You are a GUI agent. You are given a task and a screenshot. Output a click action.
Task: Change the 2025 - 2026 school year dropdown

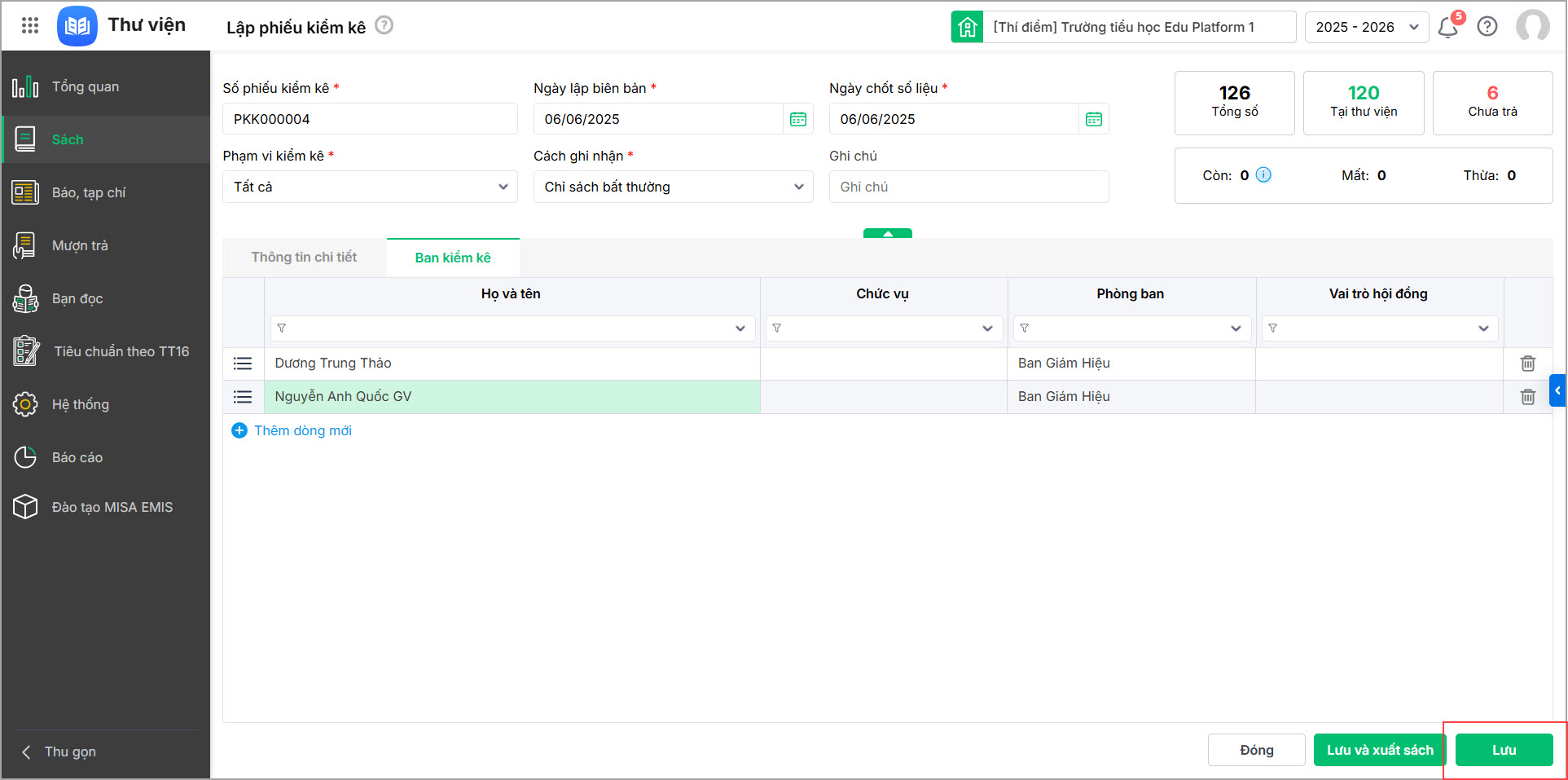click(x=1366, y=27)
